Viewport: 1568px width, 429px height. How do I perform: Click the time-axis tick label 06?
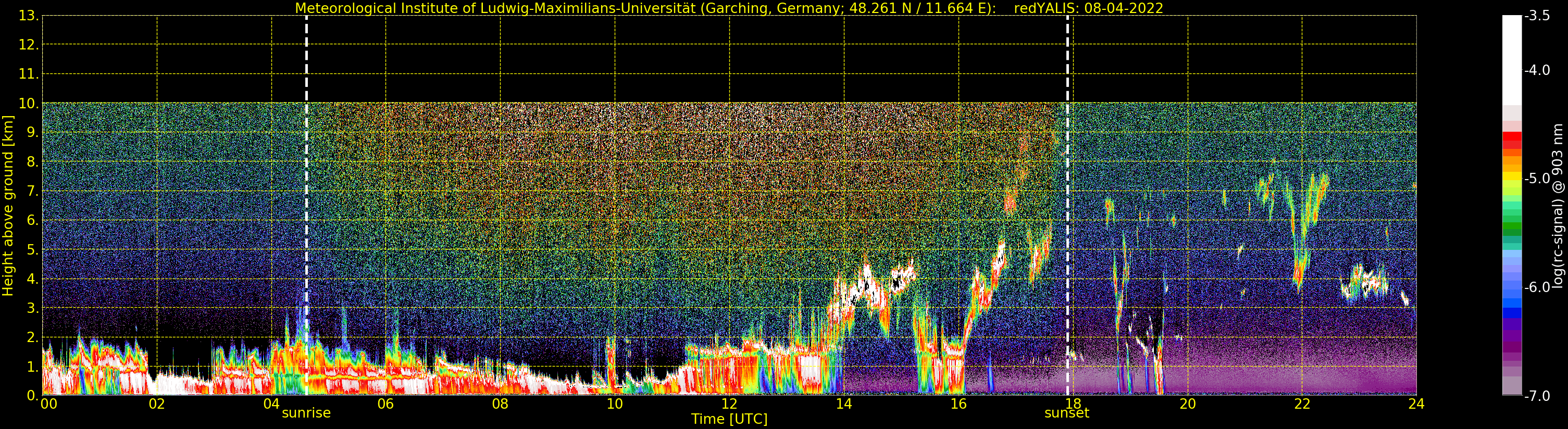pyautogui.click(x=386, y=404)
